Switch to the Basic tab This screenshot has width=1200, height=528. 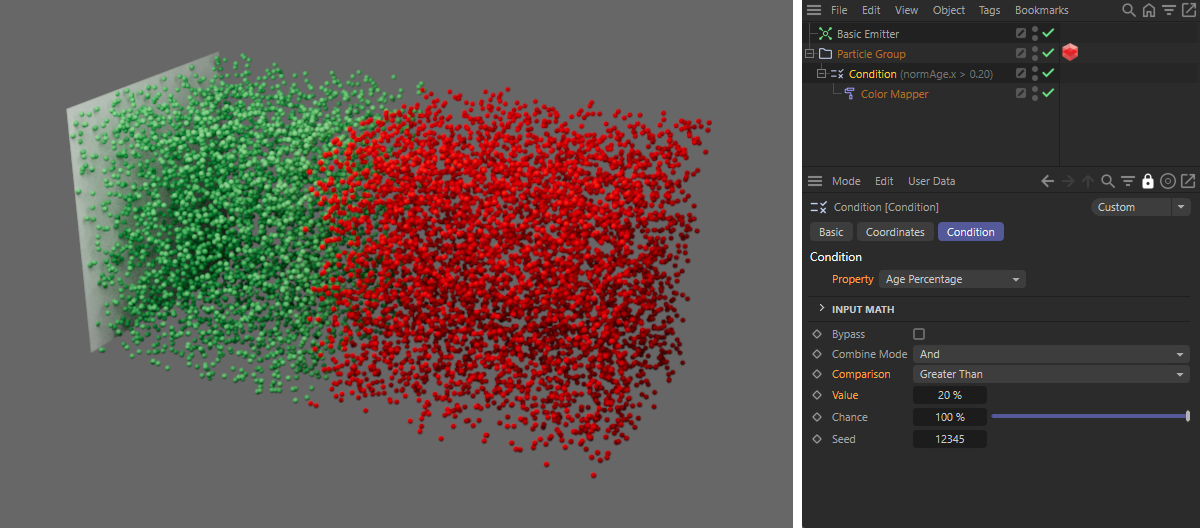click(831, 232)
